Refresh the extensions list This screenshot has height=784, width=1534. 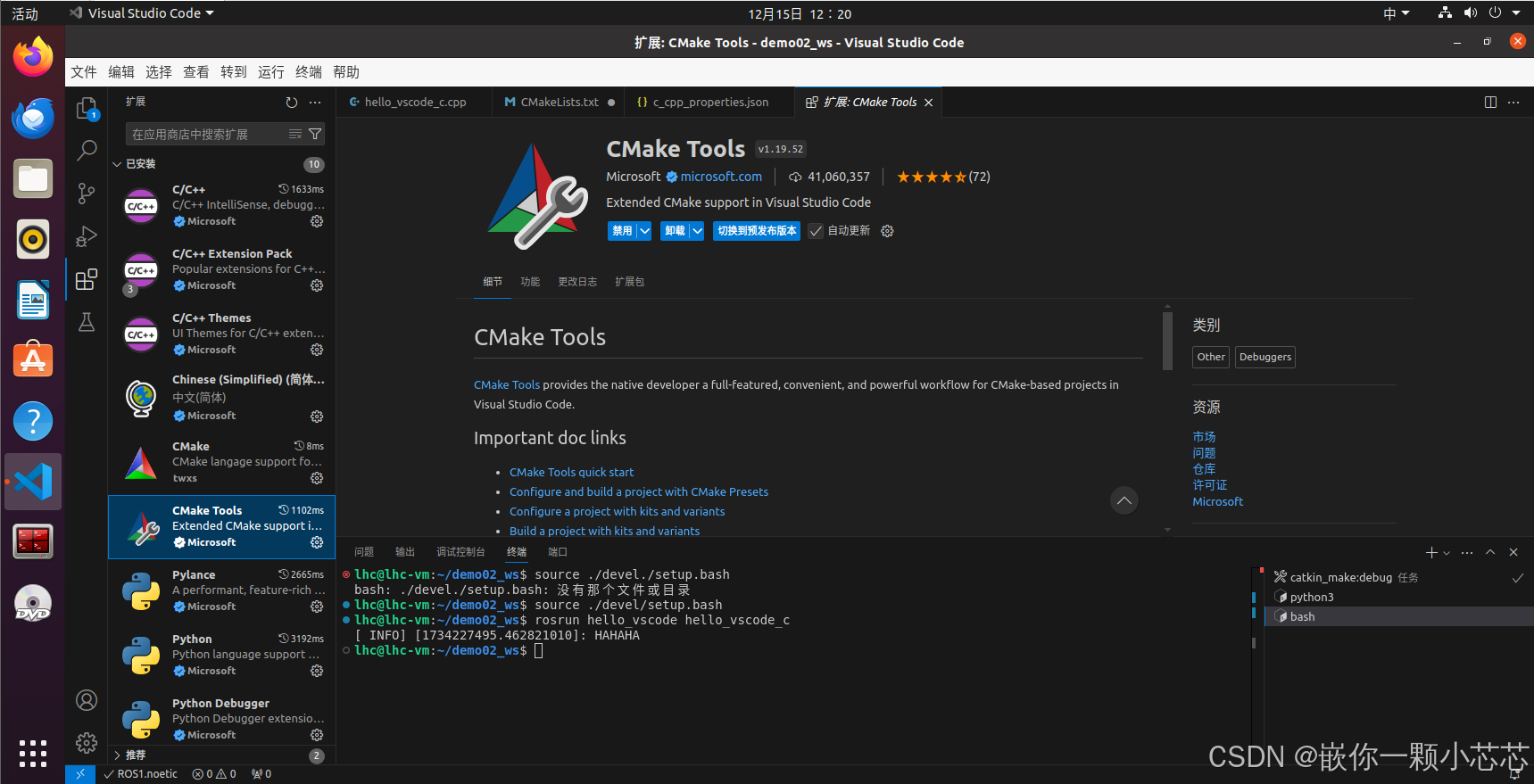click(x=292, y=103)
